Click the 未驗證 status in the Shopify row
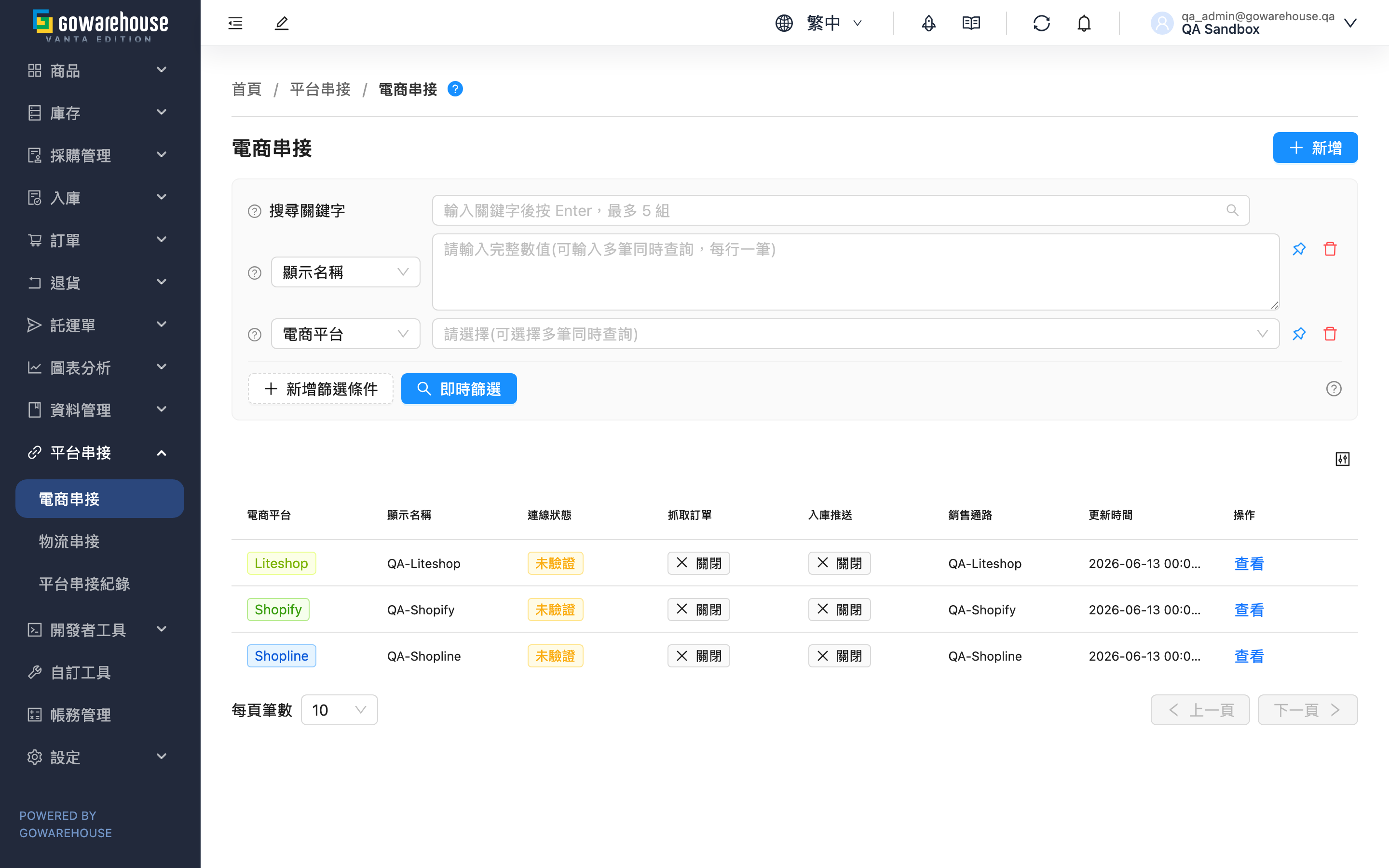The width and height of the screenshot is (1389, 868). click(555, 610)
